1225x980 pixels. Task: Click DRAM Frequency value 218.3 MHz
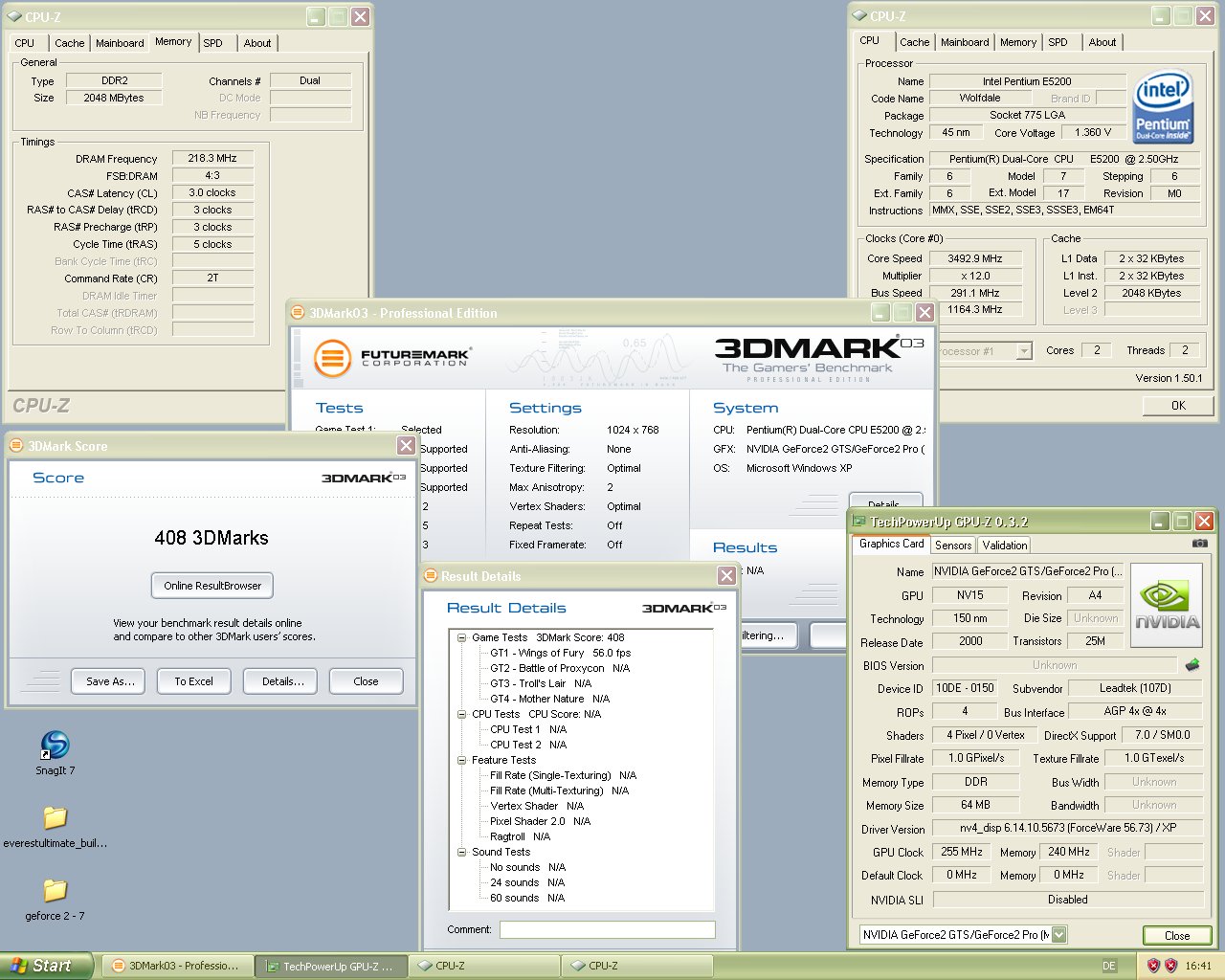pyautogui.click(x=212, y=158)
